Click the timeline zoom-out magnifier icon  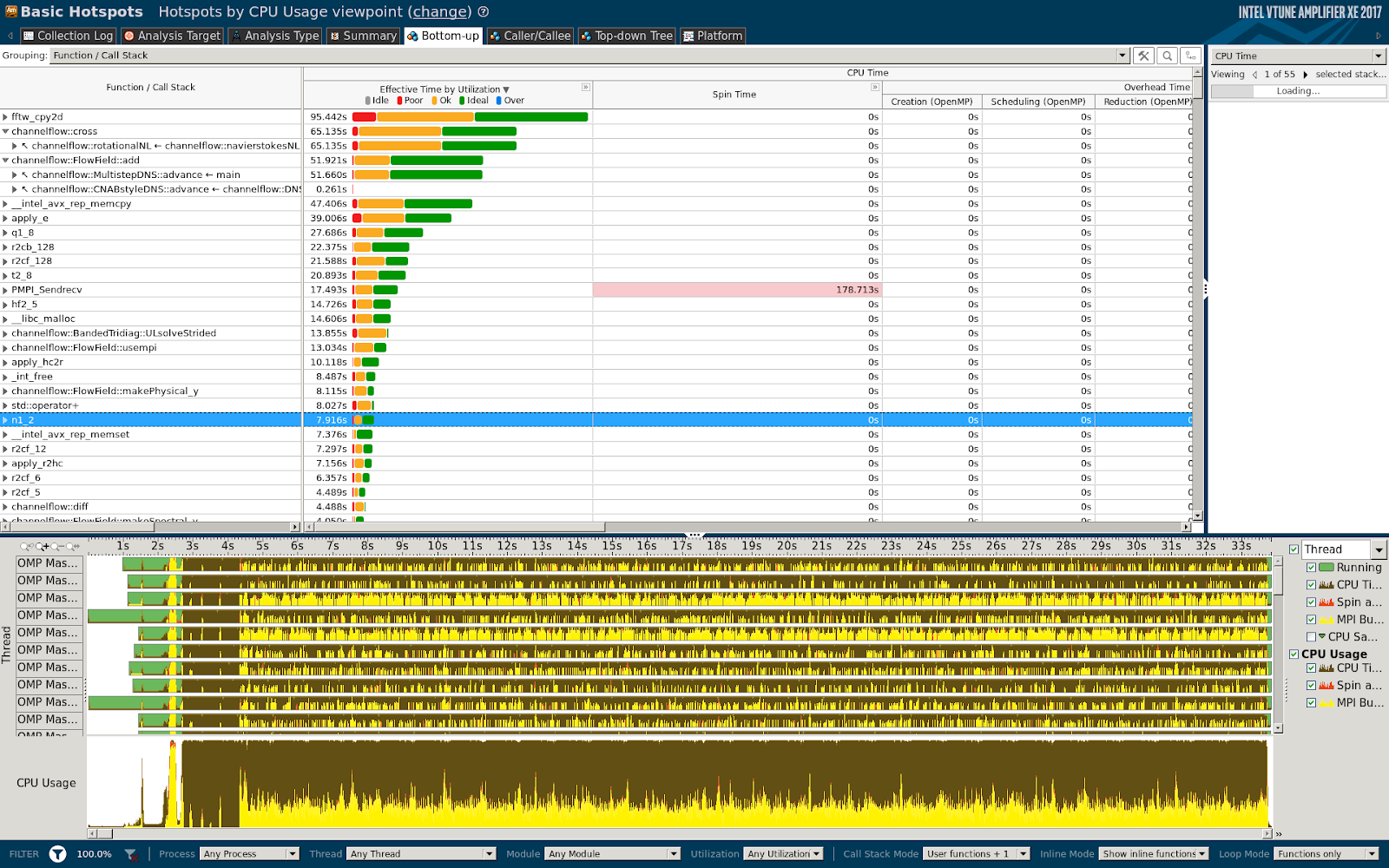(57, 547)
